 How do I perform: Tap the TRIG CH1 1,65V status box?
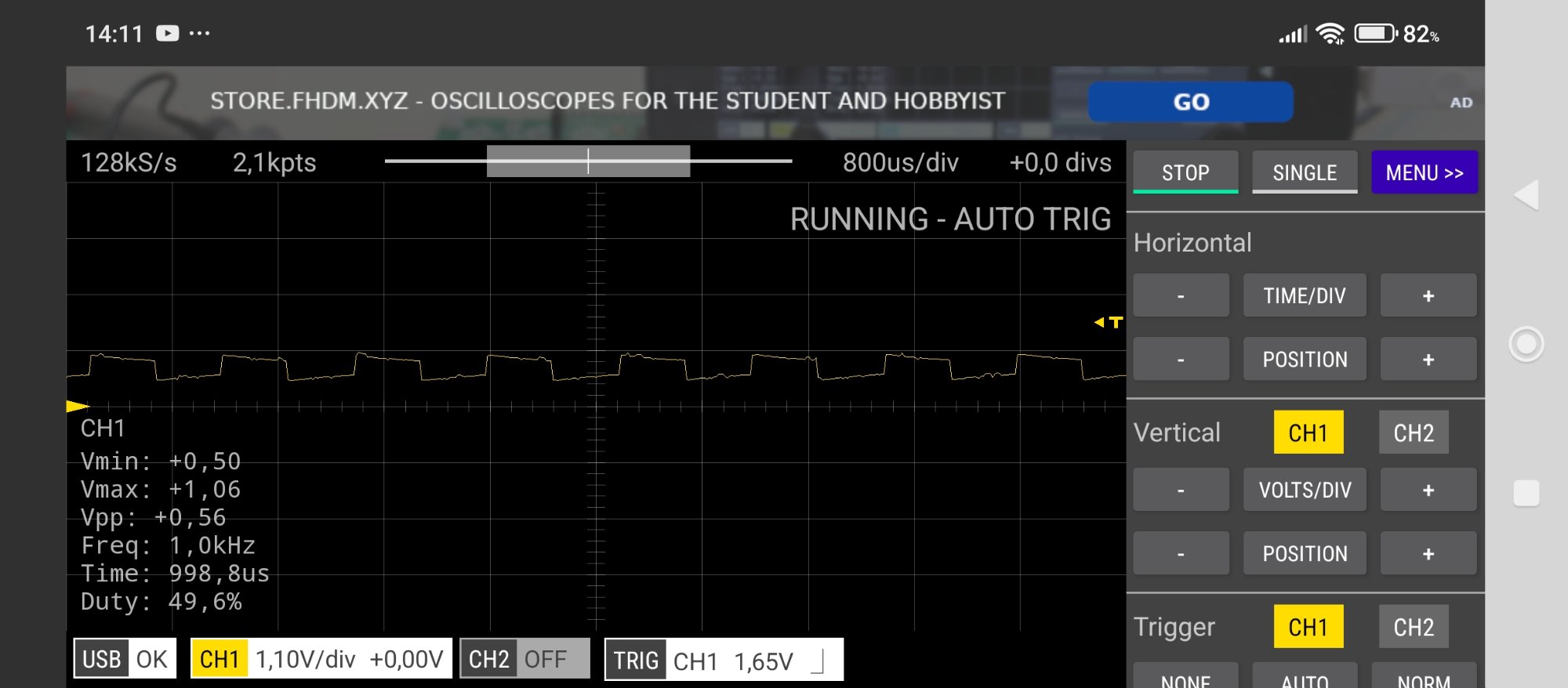pos(723,660)
